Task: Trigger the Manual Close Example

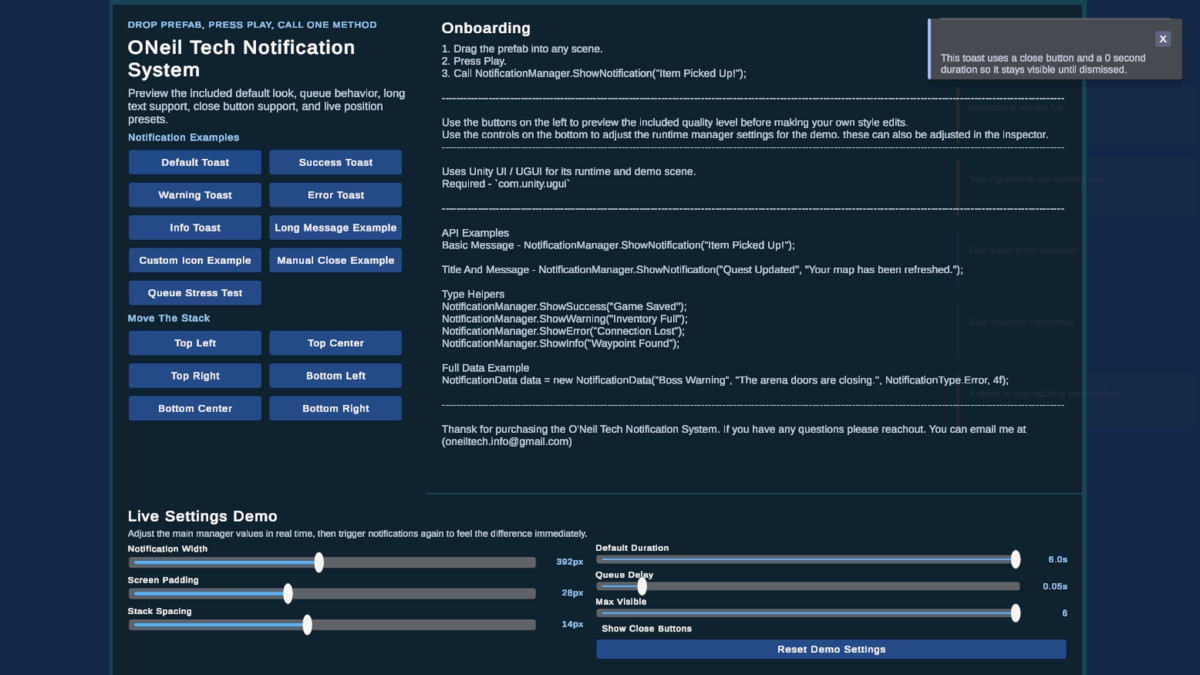Action: click(x=336, y=260)
